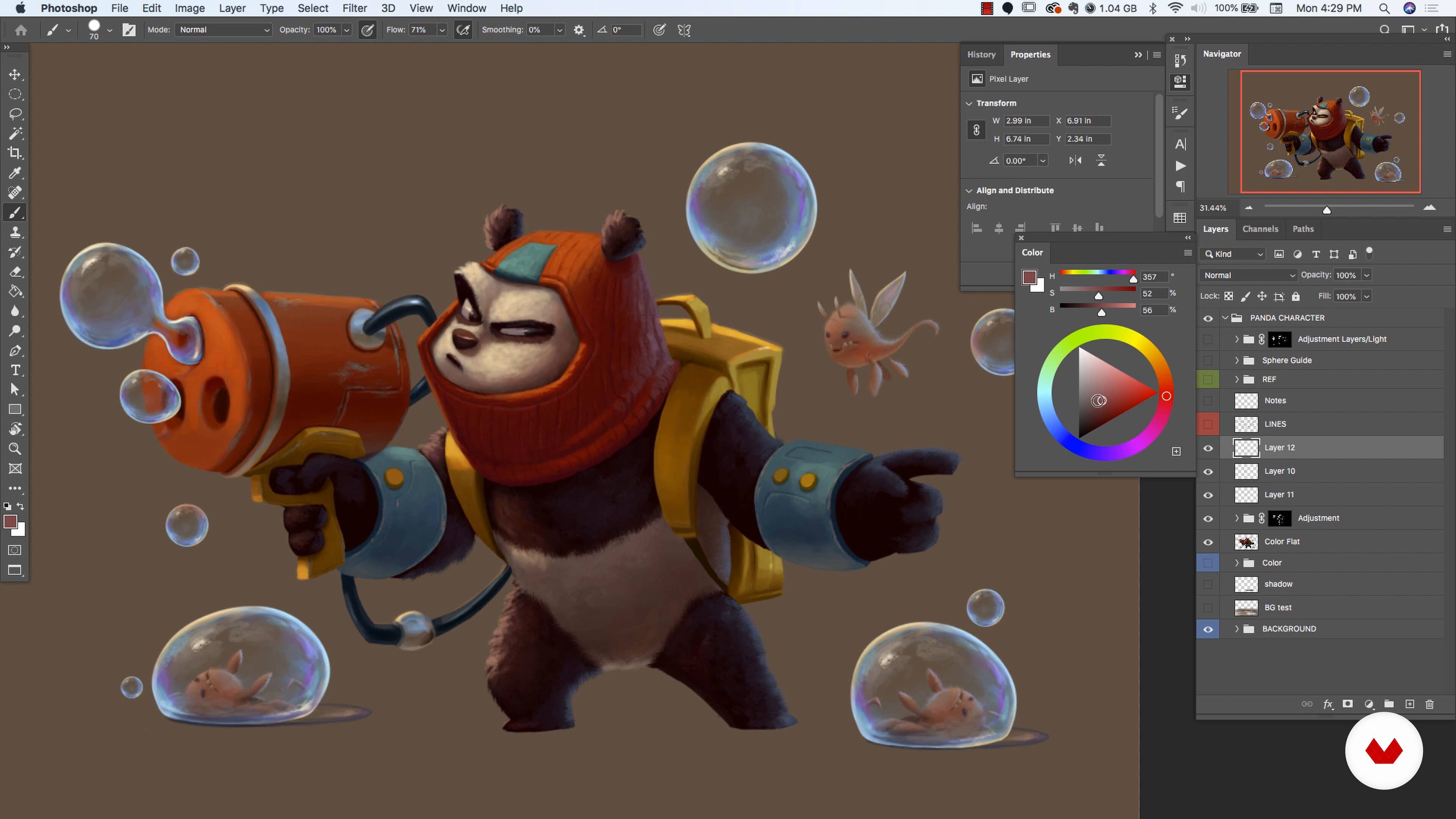
Task: Hide BACKGROUND group eye
Action: (1208, 629)
